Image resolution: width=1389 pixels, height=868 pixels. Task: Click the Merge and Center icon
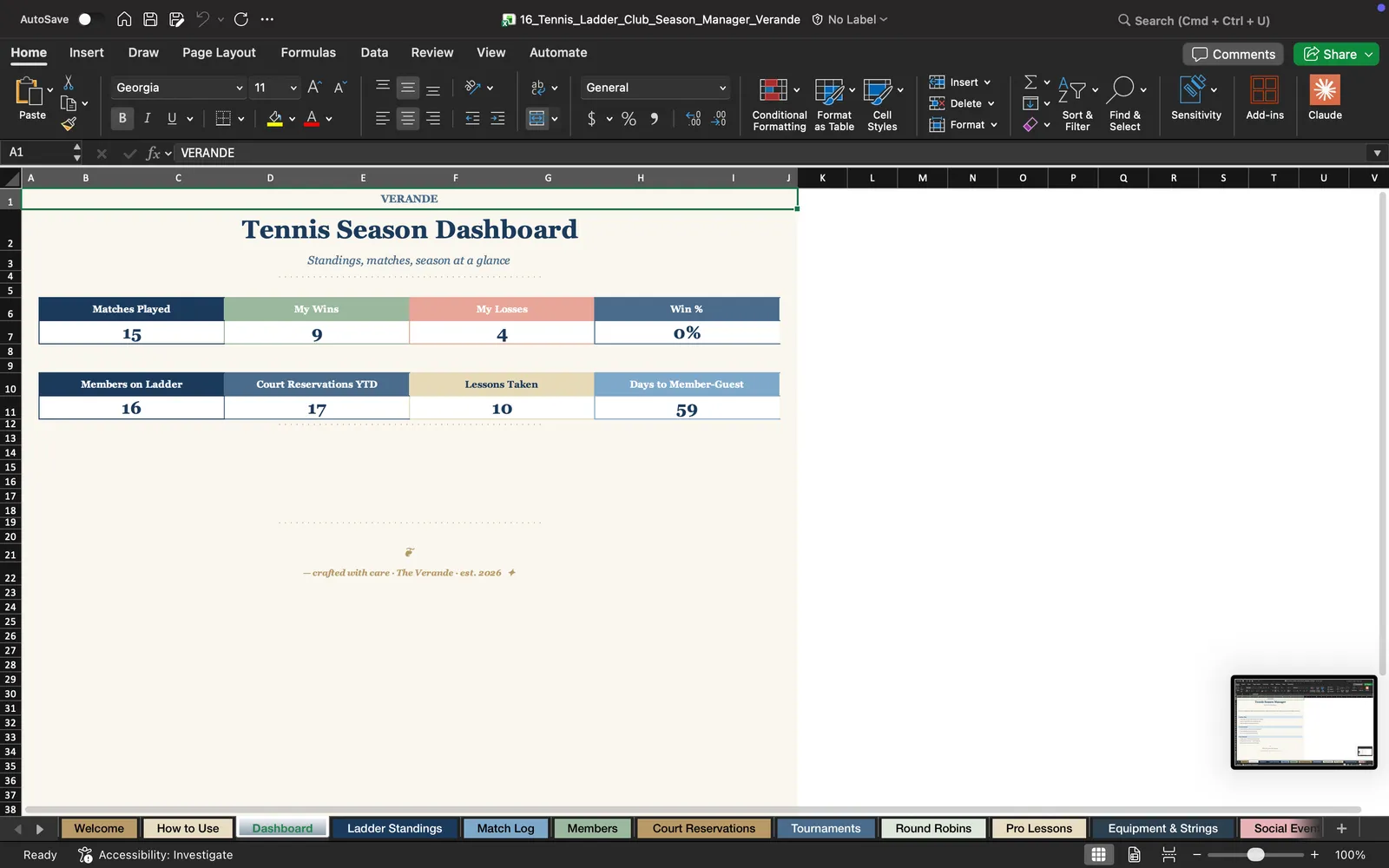point(537,118)
